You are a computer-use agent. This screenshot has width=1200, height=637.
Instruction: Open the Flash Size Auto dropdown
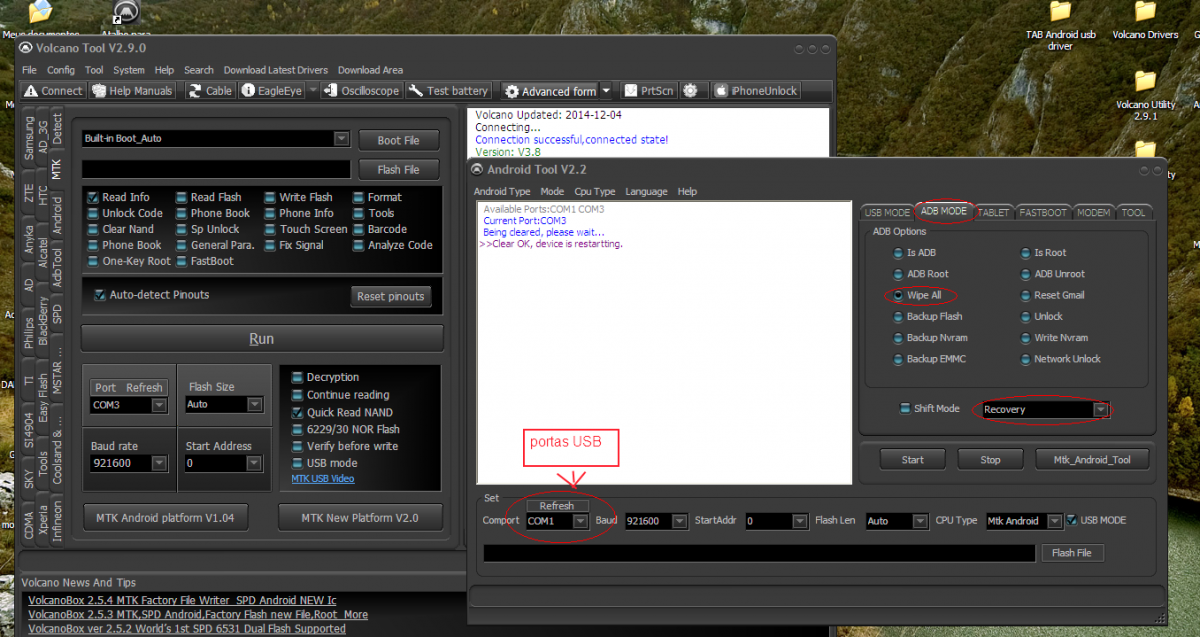point(254,405)
